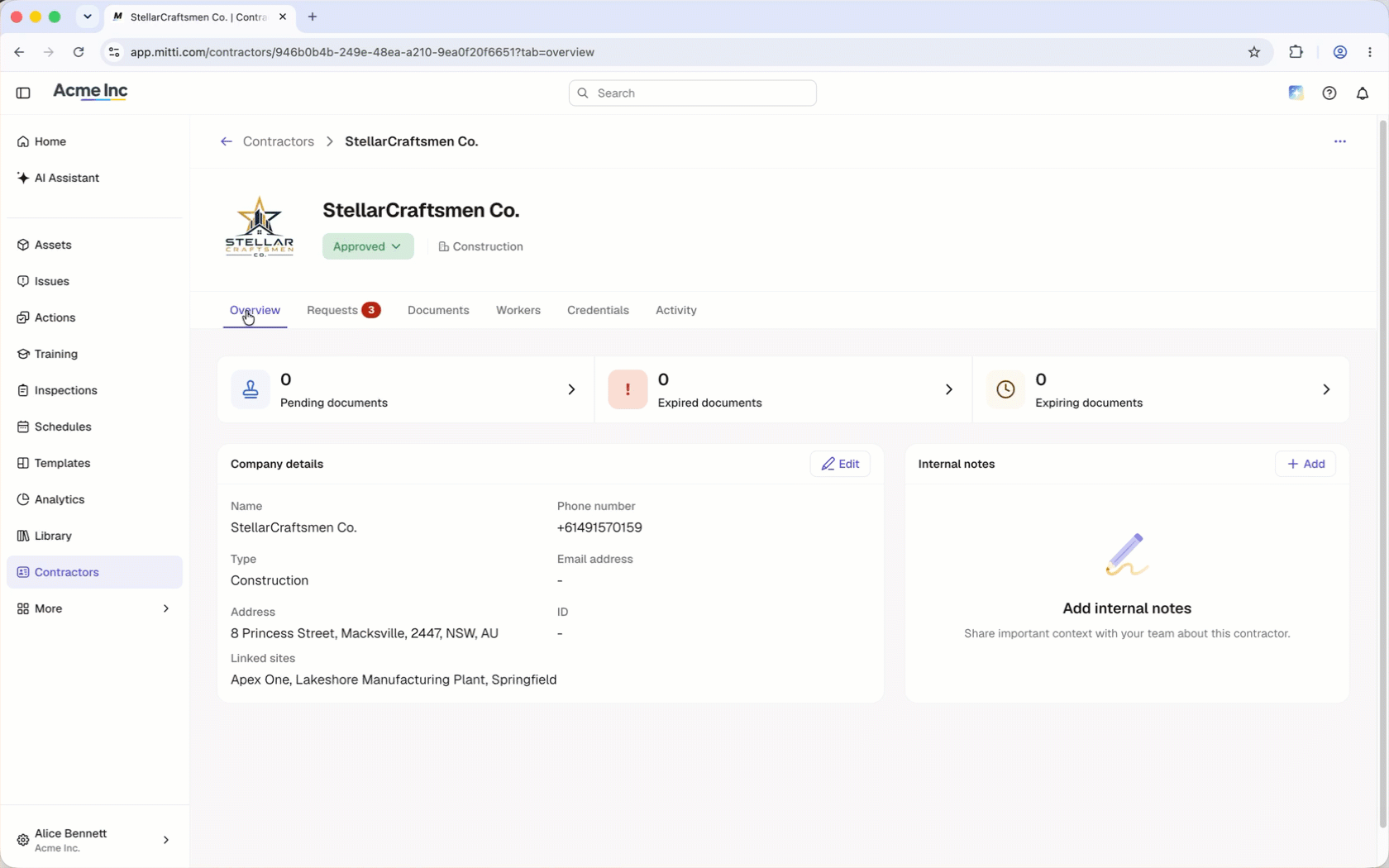Viewport: 1389px width, 868px height.
Task: Switch to the Requests tab
Action: point(343,310)
